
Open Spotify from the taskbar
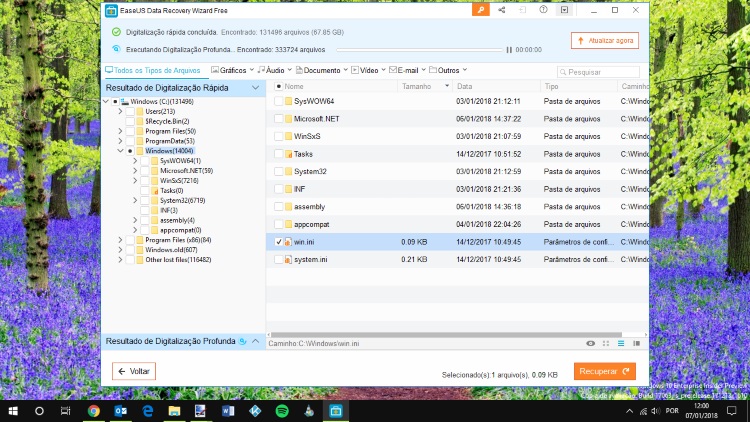[x=282, y=411]
